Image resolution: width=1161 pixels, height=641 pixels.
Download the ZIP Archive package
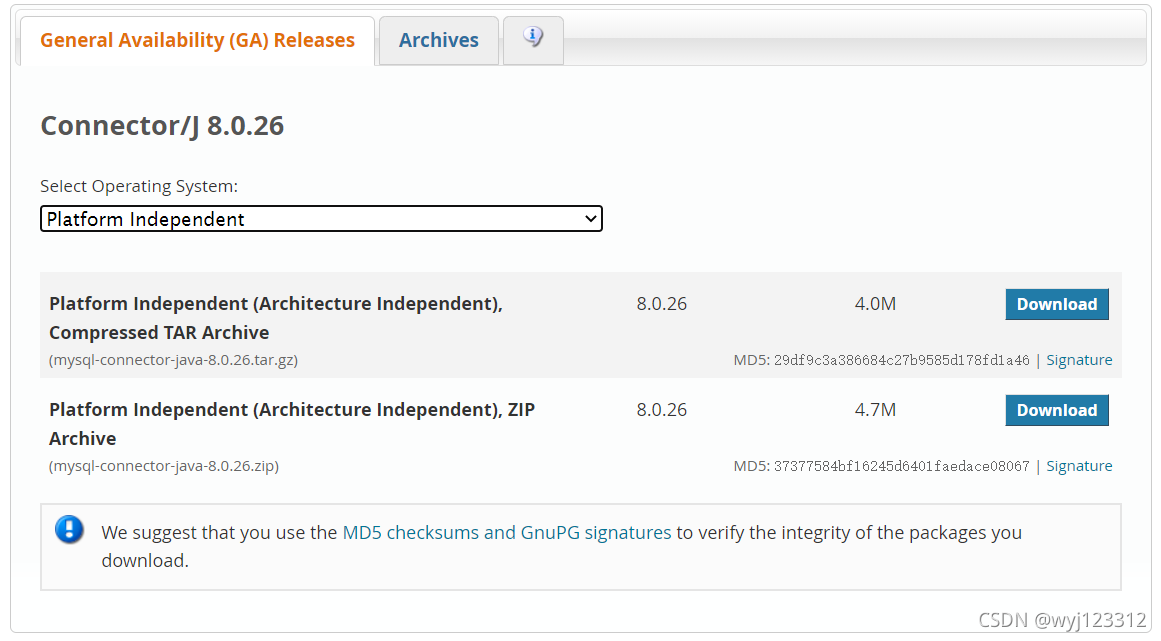pos(1057,410)
